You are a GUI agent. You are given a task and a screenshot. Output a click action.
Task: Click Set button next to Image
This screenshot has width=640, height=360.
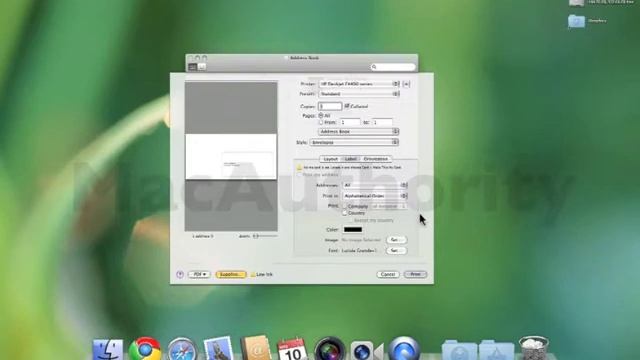click(x=396, y=240)
